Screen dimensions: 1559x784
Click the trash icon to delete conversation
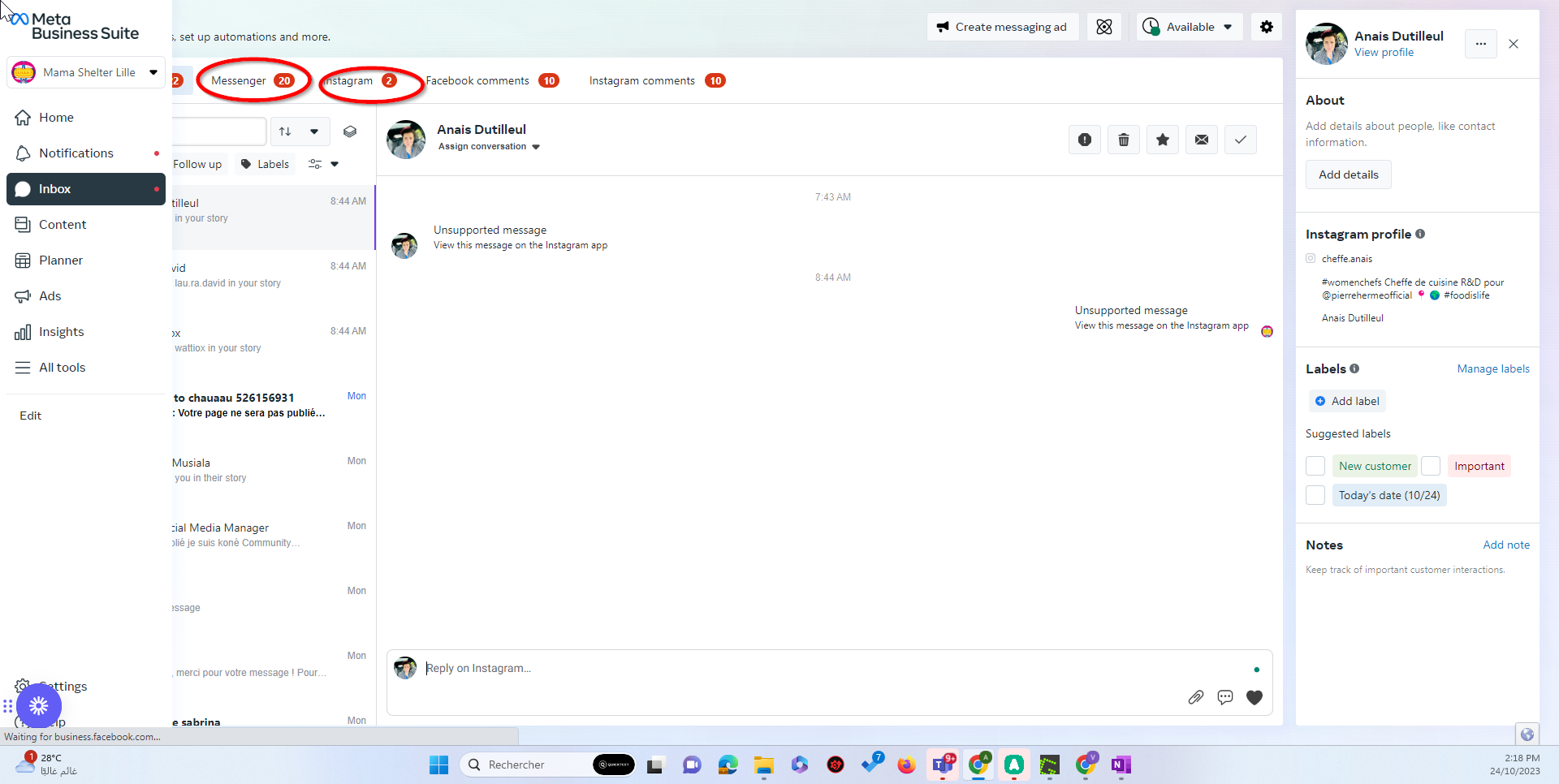(1123, 140)
